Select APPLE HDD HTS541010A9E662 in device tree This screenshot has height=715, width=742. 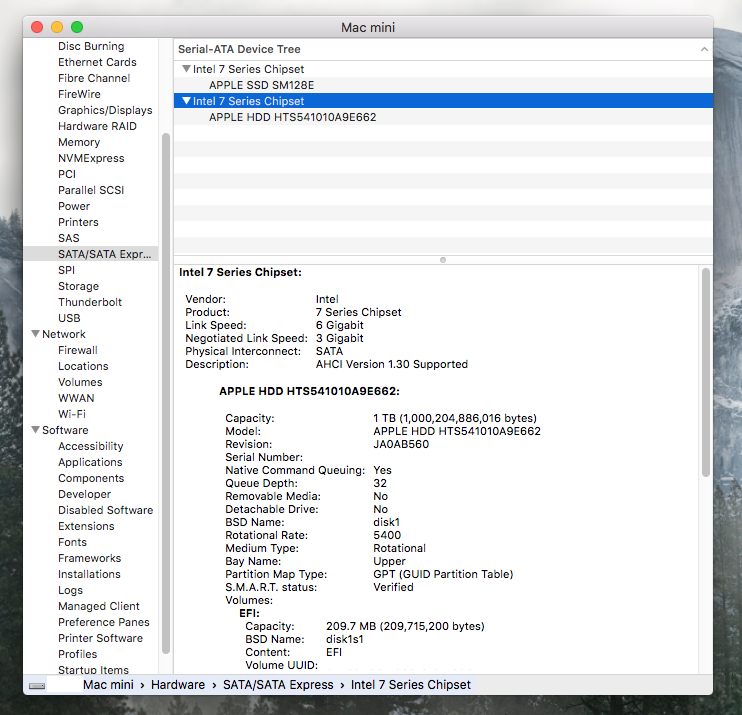point(292,117)
